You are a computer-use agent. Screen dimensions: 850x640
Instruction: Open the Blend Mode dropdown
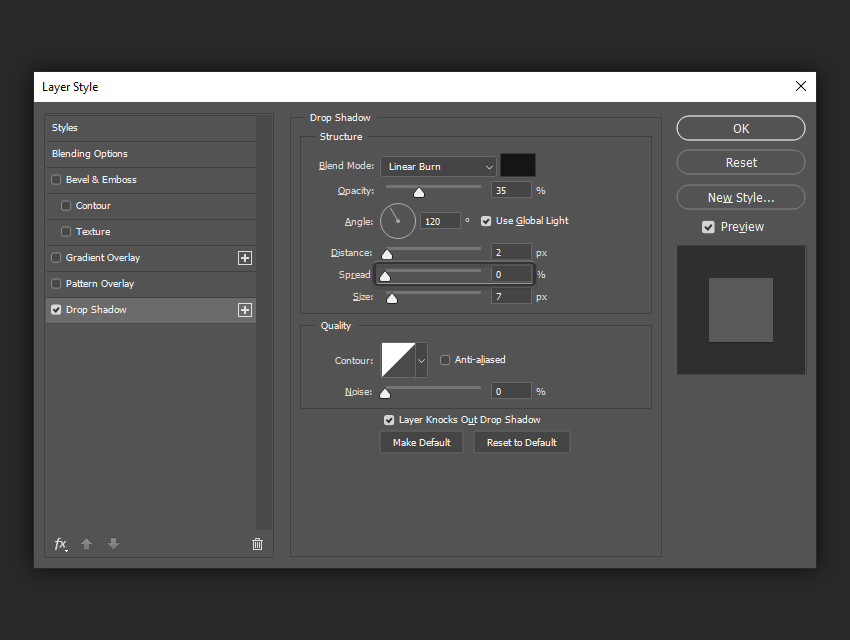click(x=438, y=166)
